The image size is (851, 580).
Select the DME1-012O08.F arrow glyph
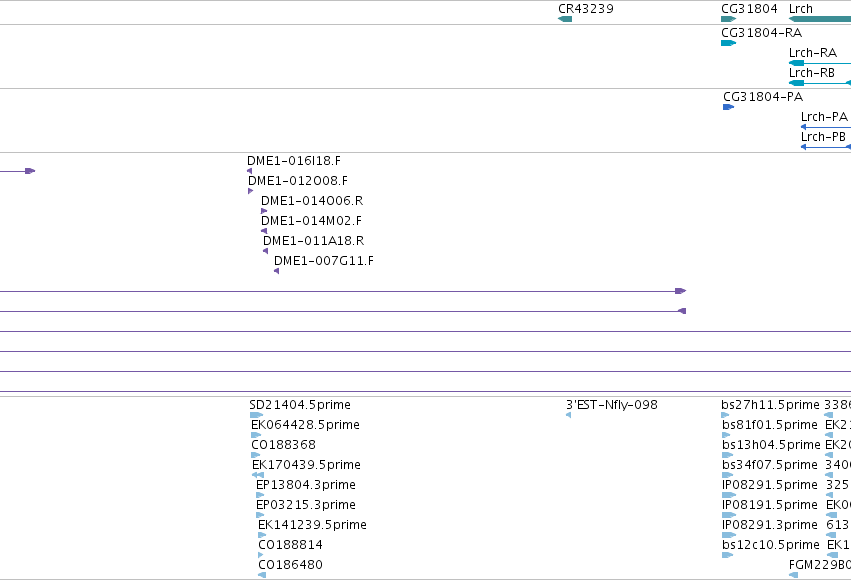pos(250,191)
